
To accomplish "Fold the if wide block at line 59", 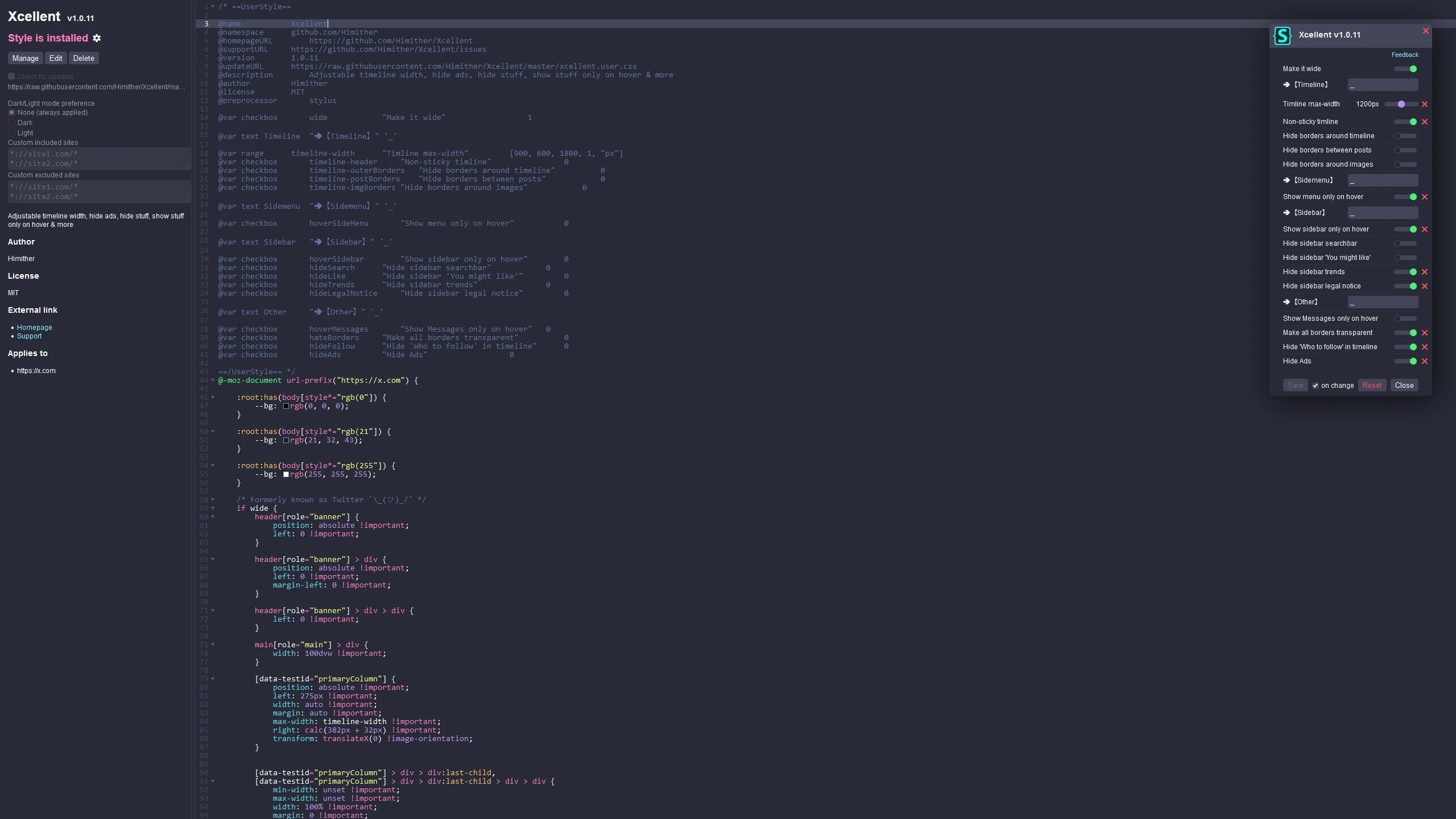I will 213,508.
